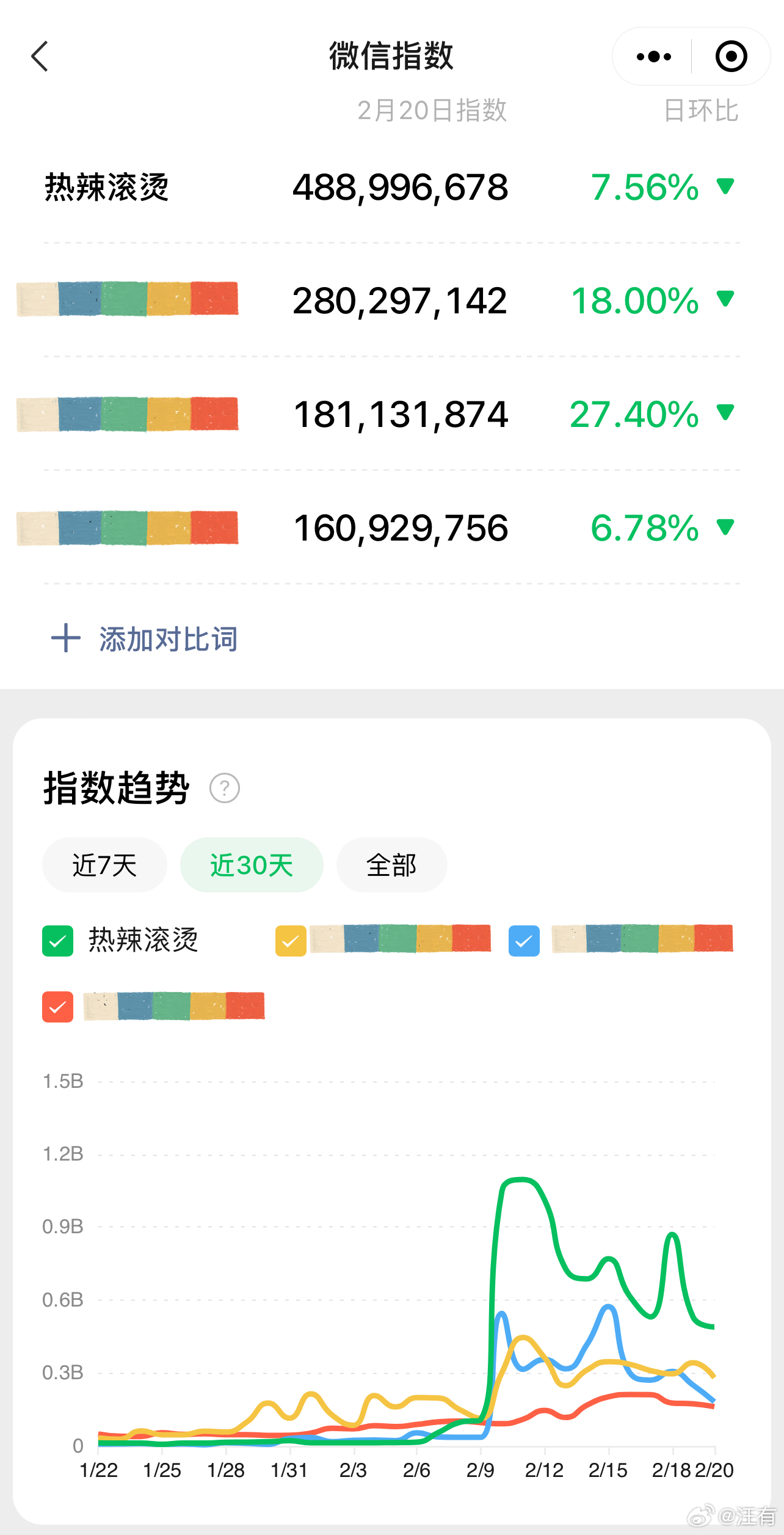Click the redacted label beside the yellow checkbox
This screenshot has width=784, height=1535.
pyautogui.click(x=401, y=939)
